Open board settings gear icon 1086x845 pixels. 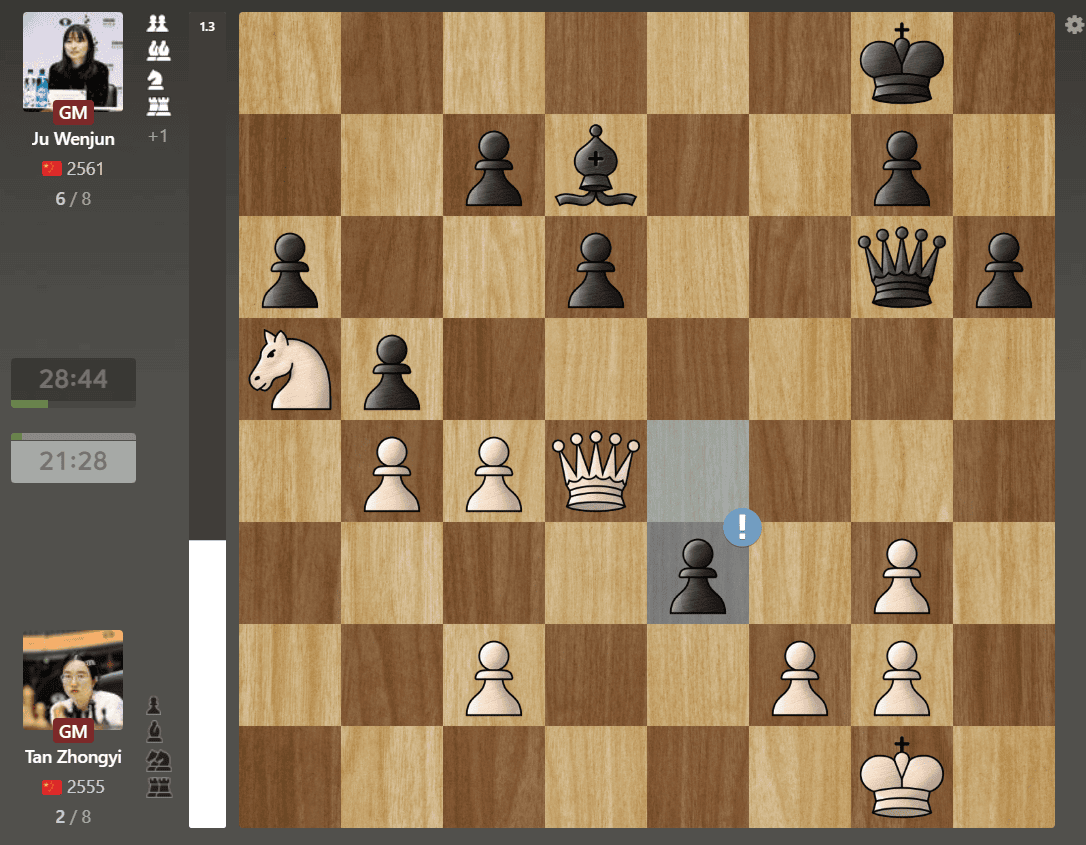point(1074,26)
